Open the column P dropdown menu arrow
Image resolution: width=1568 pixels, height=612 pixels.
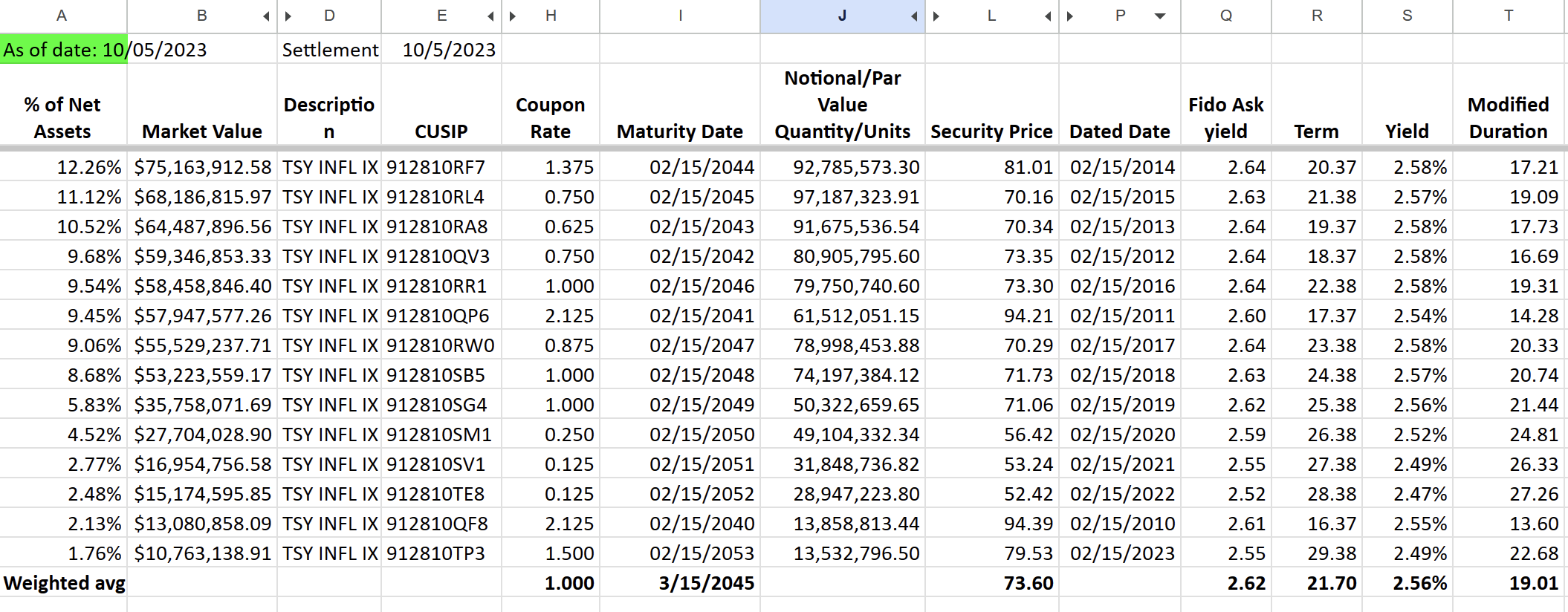point(1160,16)
